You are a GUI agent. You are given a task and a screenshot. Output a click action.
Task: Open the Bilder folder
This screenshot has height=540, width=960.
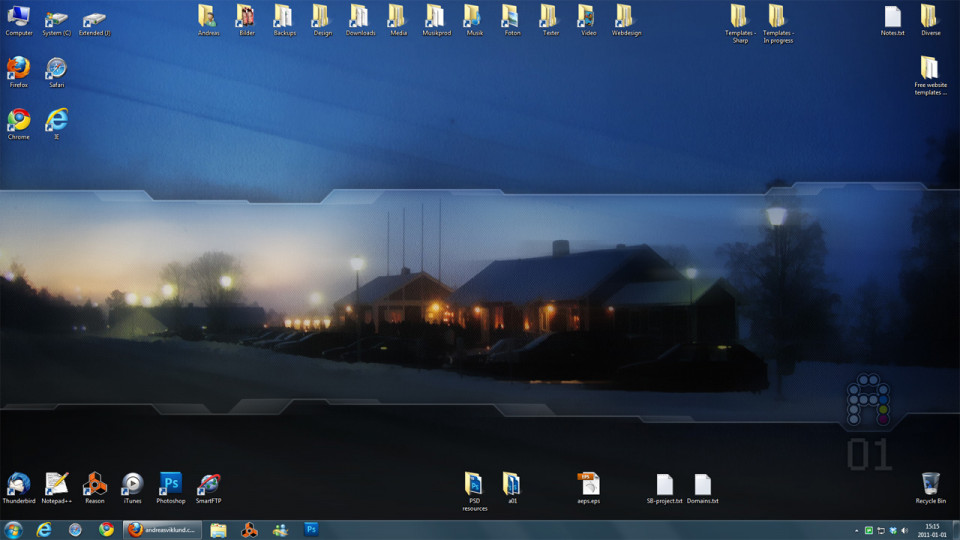pyautogui.click(x=246, y=20)
